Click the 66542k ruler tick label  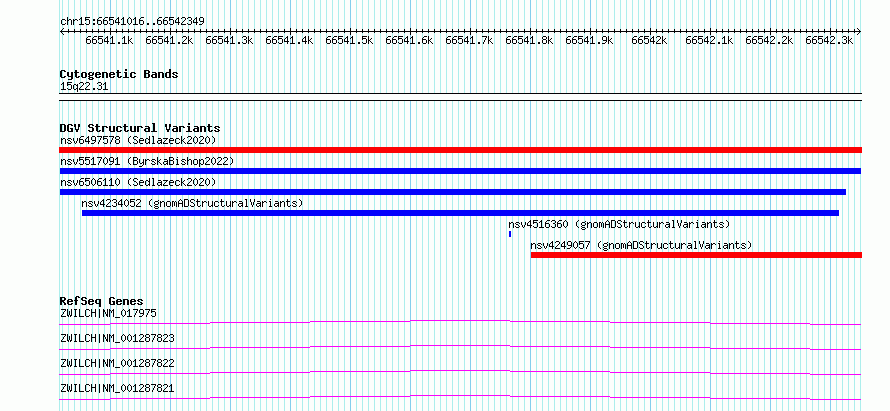tap(649, 41)
